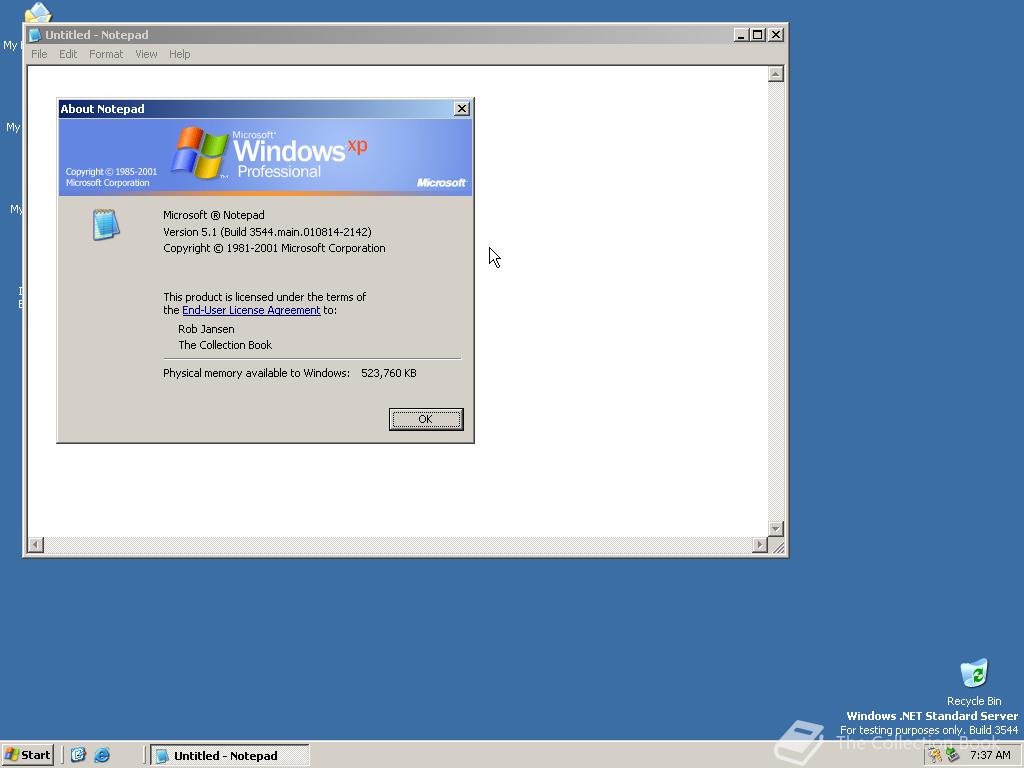This screenshot has height=768, width=1024.
Task: Click the 7:37 AM taskbar clock
Action: click(990, 755)
